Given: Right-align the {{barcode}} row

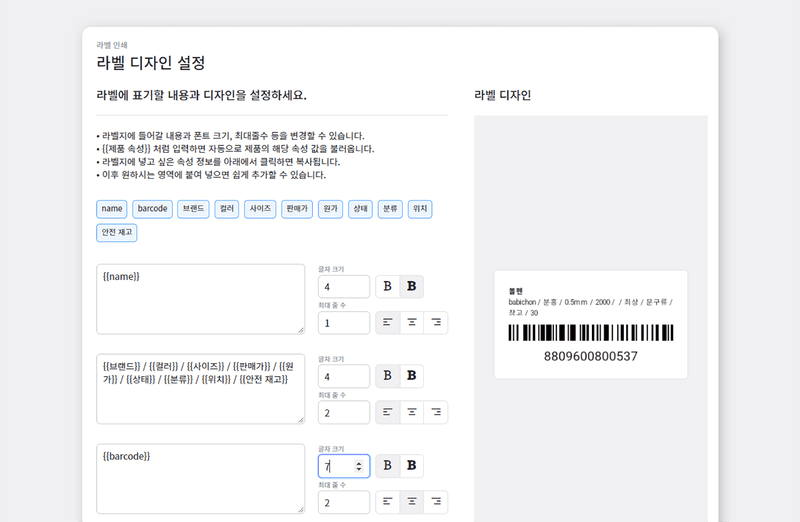Looking at the screenshot, I should pos(436,502).
